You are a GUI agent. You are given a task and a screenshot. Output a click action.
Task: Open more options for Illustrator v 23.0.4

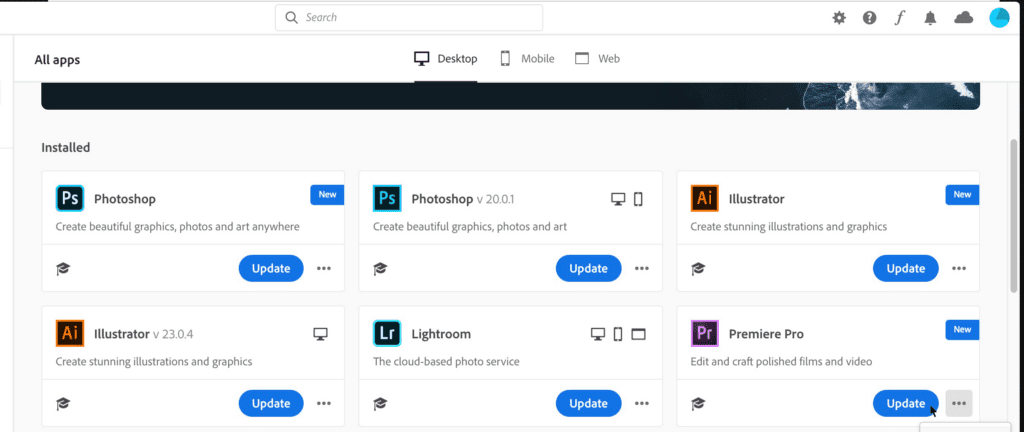pos(324,403)
